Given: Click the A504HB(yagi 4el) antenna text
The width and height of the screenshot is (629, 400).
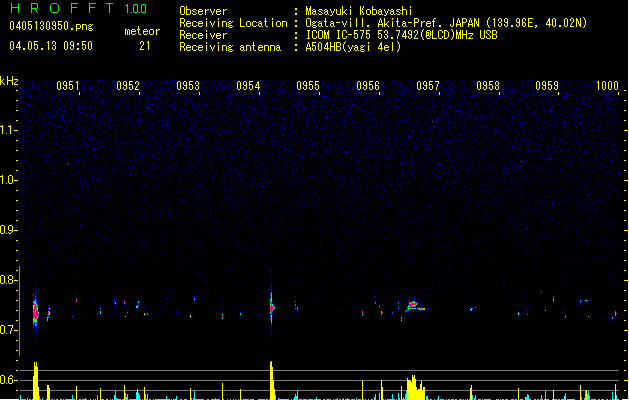Looking at the screenshot, I should tap(353, 47).
